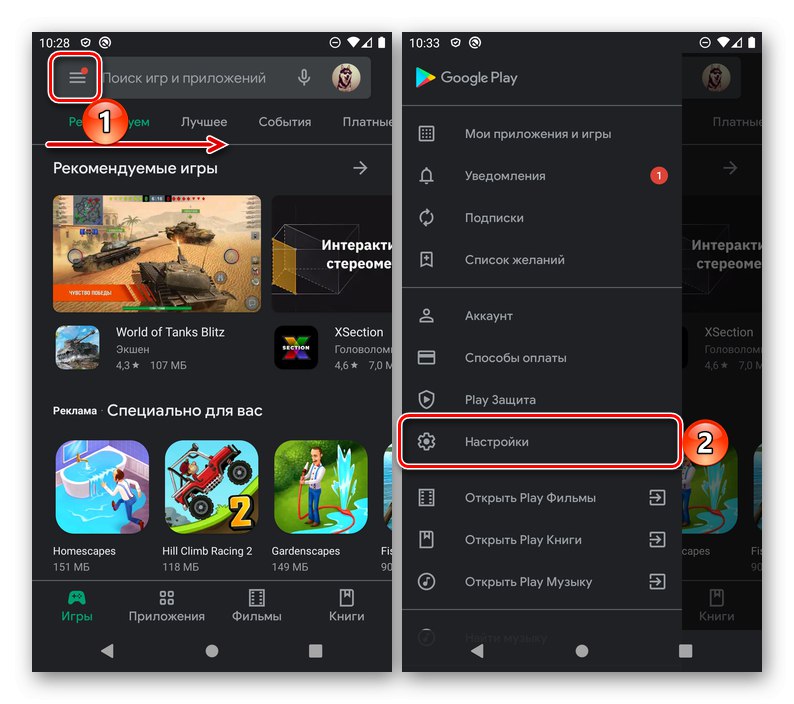
Task: Open the 'Интеракти стереоме' banner in left screen
Action: tap(332, 253)
